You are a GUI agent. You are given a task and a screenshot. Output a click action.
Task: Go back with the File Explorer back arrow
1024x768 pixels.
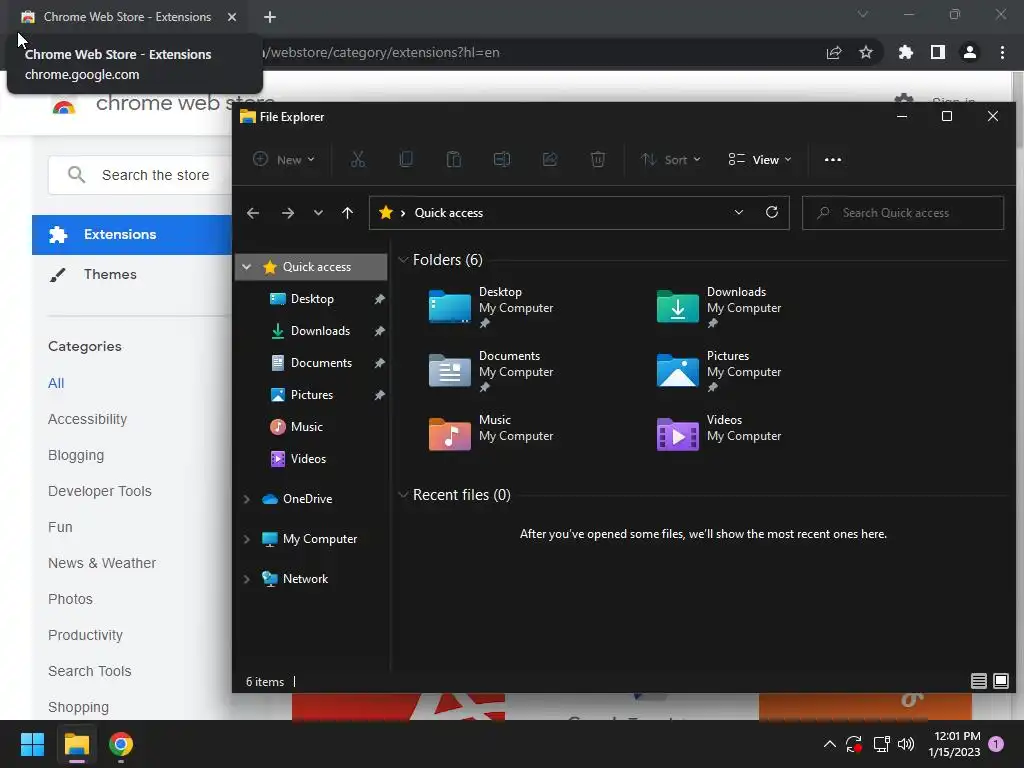(x=253, y=213)
